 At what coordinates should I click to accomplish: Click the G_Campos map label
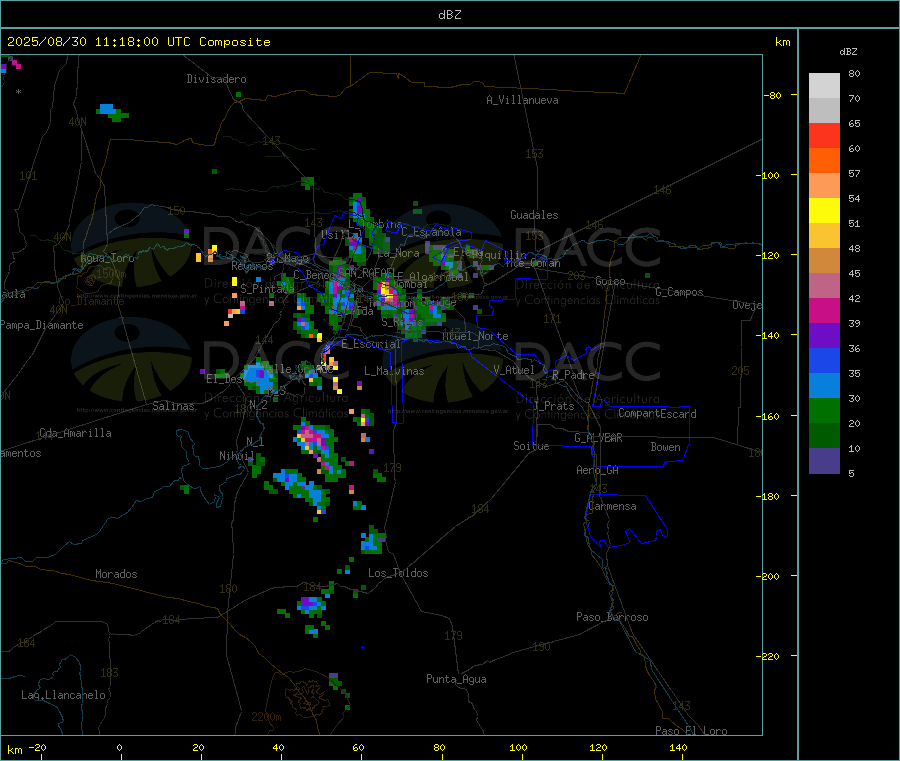(x=680, y=292)
